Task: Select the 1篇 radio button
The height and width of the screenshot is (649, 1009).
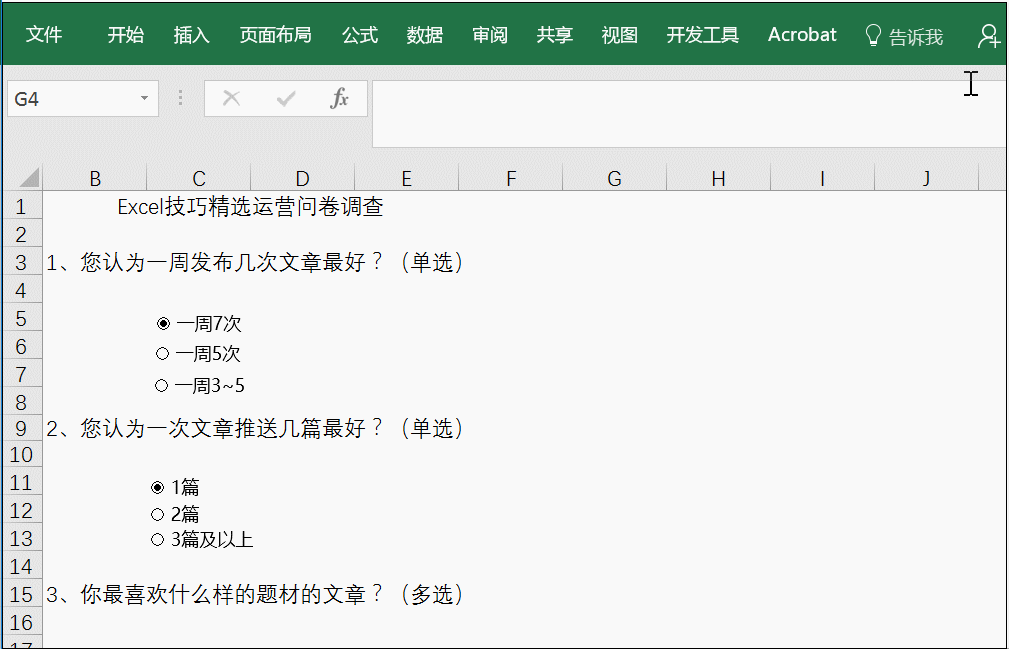Action: pos(158,488)
